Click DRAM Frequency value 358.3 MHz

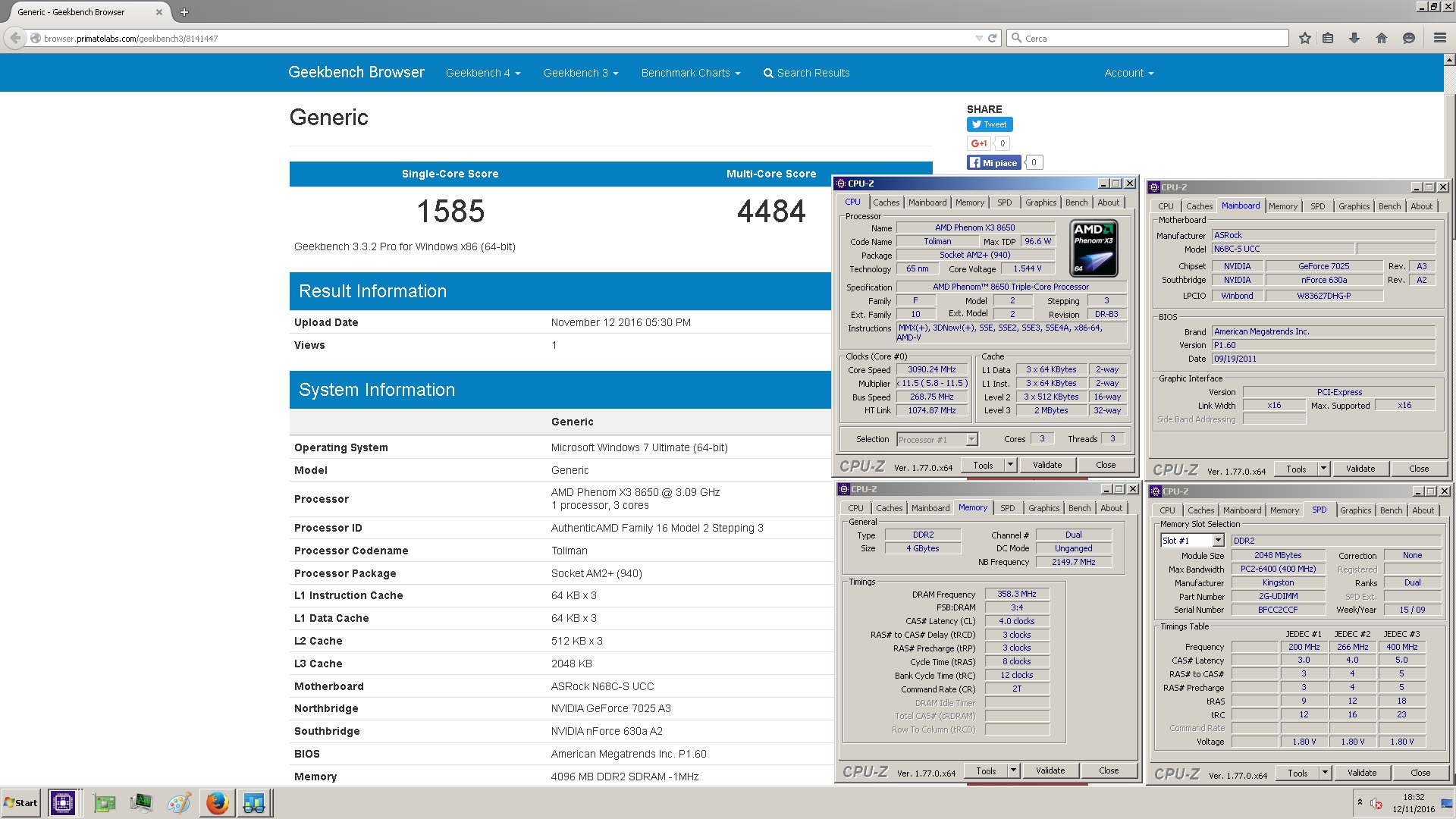pyautogui.click(x=1017, y=594)
